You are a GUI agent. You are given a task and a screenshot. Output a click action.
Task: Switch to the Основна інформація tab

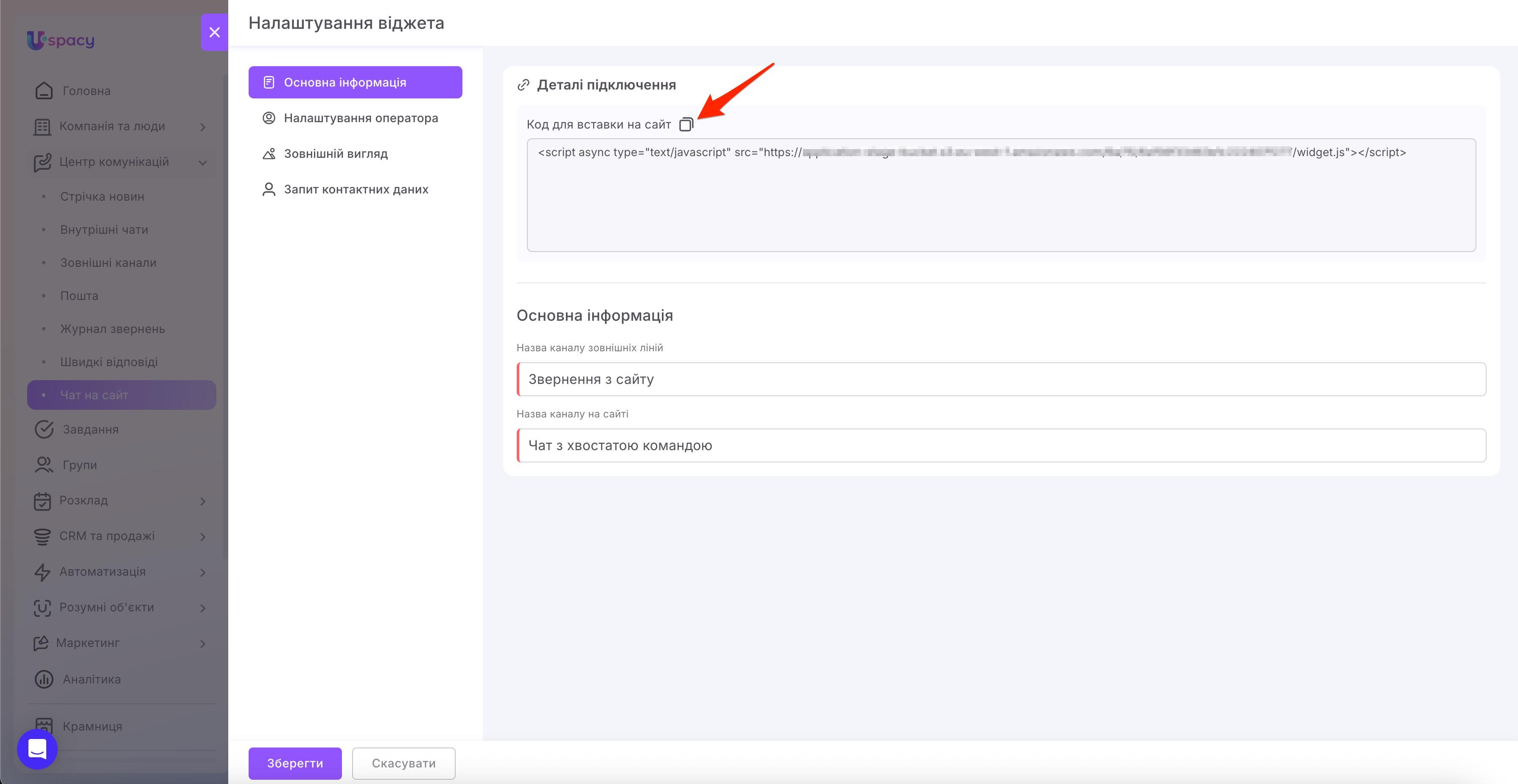tap(356, 83)
